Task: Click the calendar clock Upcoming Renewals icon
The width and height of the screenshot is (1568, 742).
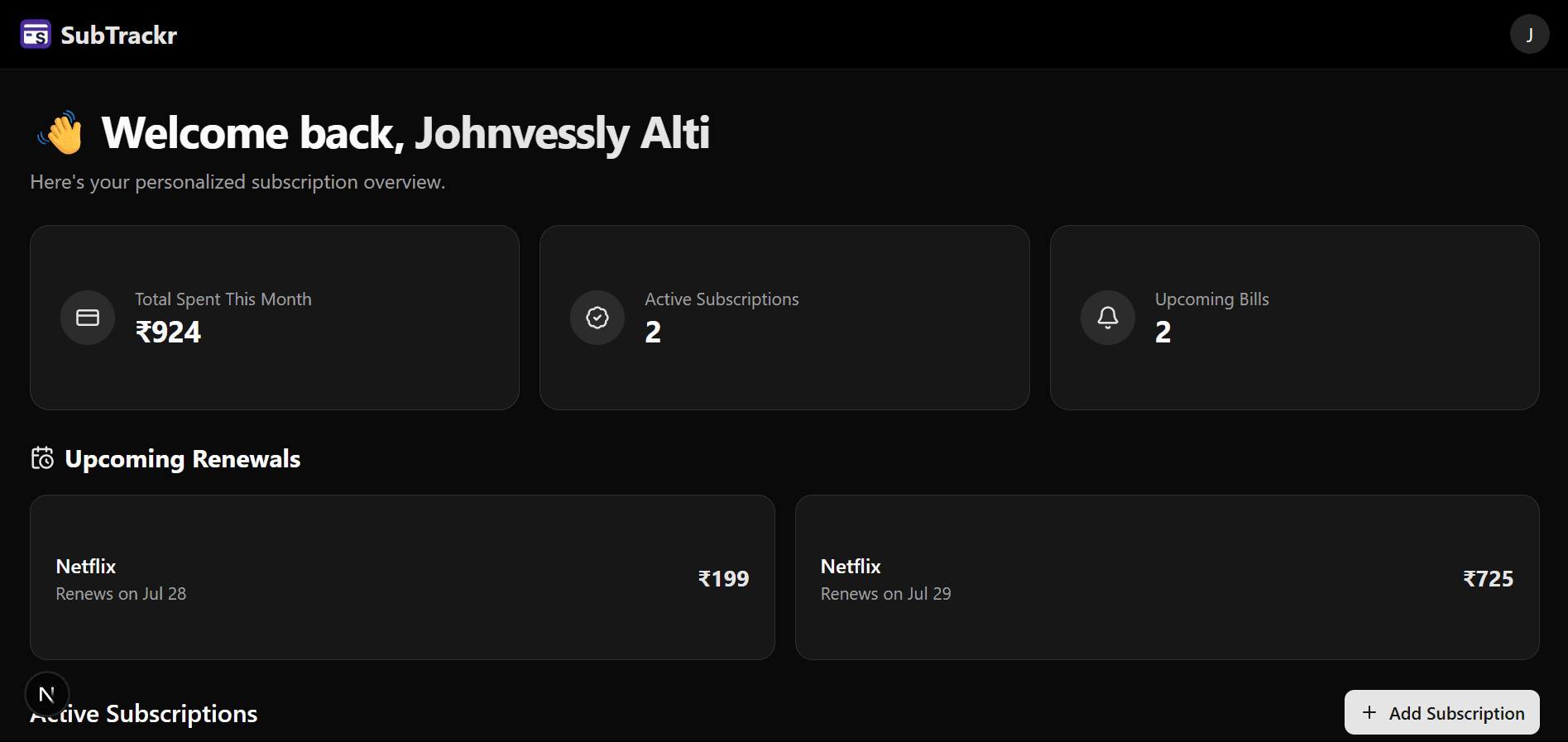Action: [x=42, y=458]
